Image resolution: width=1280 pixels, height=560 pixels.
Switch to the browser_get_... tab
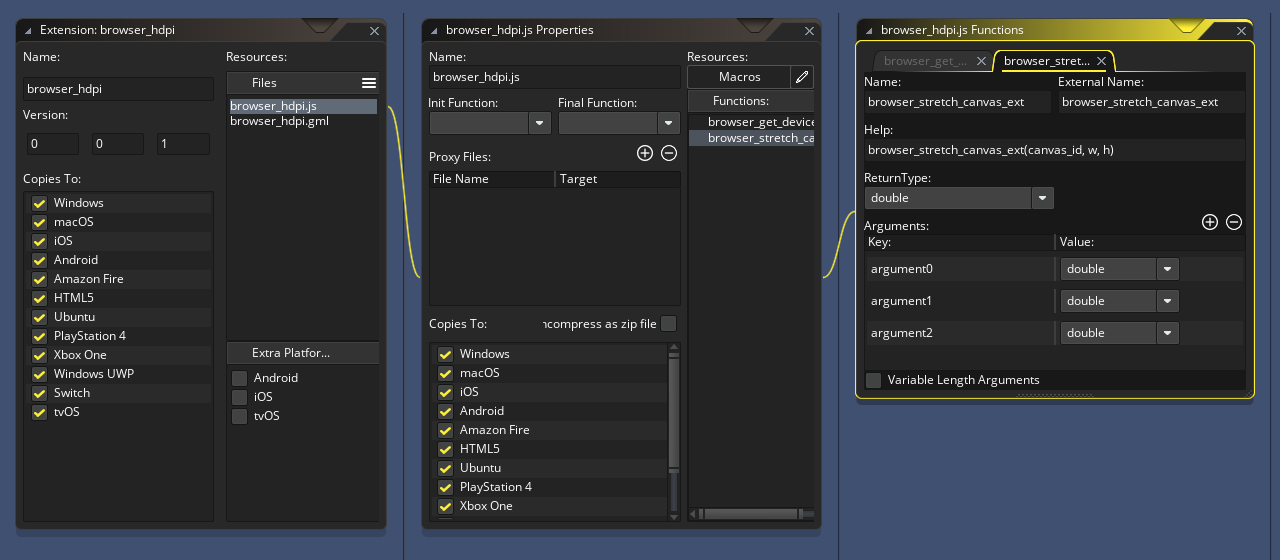click(925, 61)
